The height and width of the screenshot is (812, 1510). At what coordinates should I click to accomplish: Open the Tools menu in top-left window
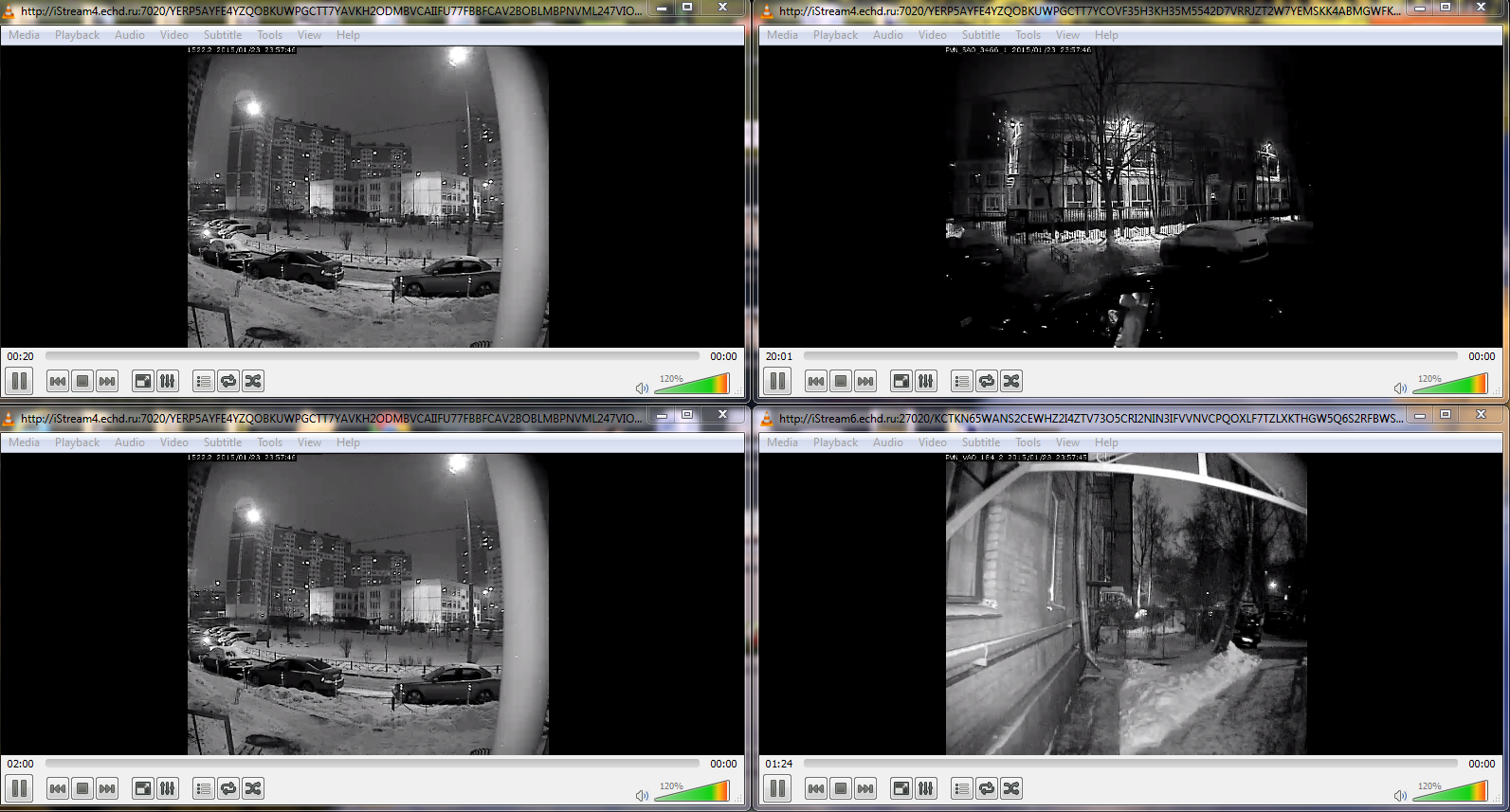(x=270, y=35)
